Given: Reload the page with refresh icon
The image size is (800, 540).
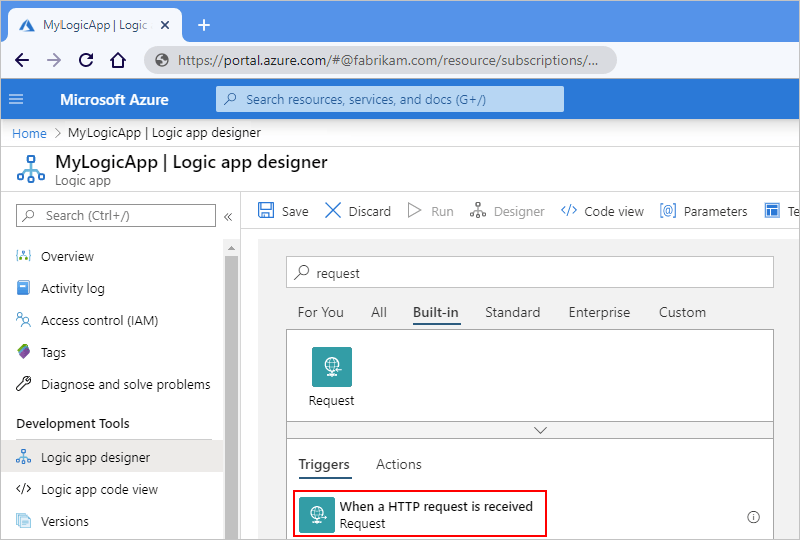Looking at the screenshot, I should (x=86, y=60).
